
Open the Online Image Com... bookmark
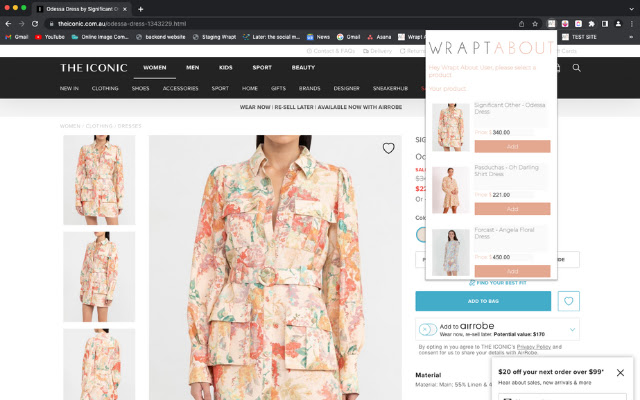(100, 37)
